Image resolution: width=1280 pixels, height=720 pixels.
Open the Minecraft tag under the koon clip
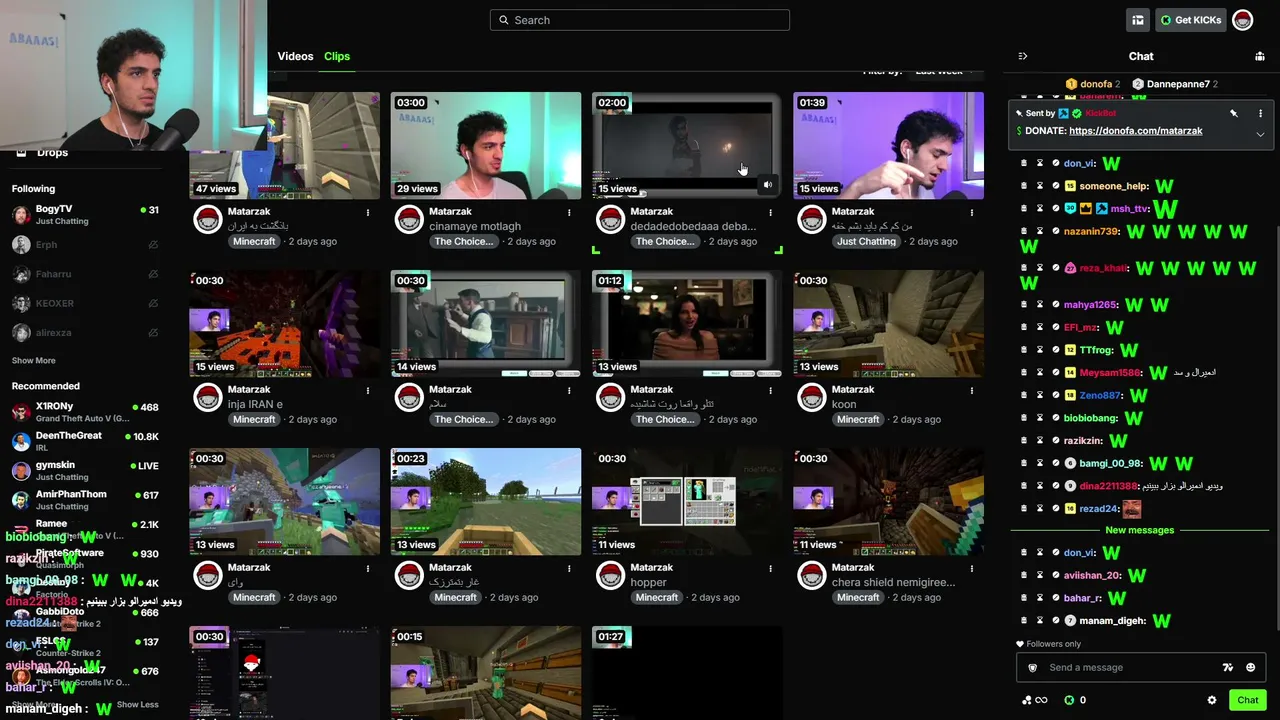pos(858,420)
